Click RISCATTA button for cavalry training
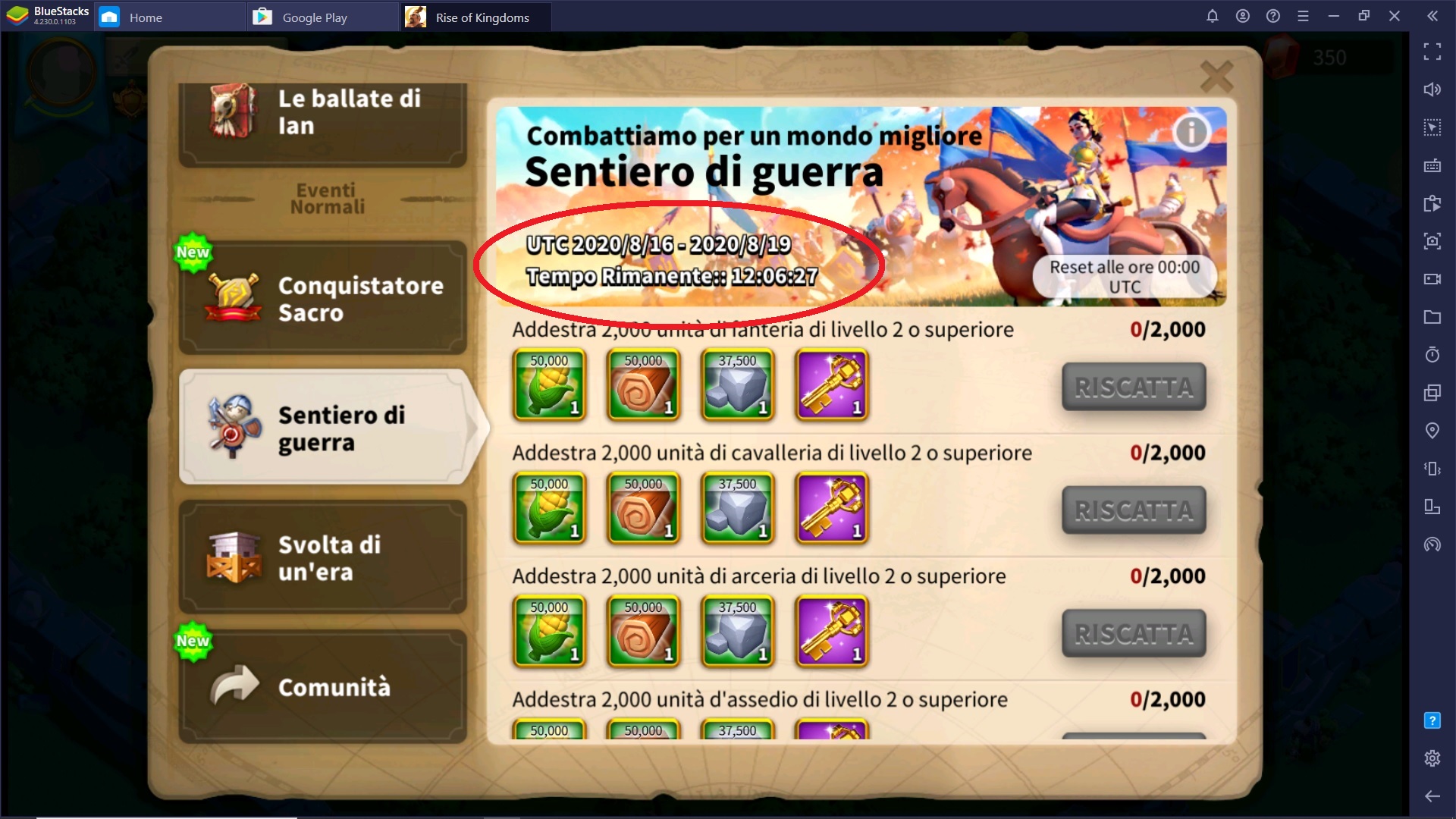Image resolution: width=1456 pixels, height=819 pixels. [x=1134, y=510]
